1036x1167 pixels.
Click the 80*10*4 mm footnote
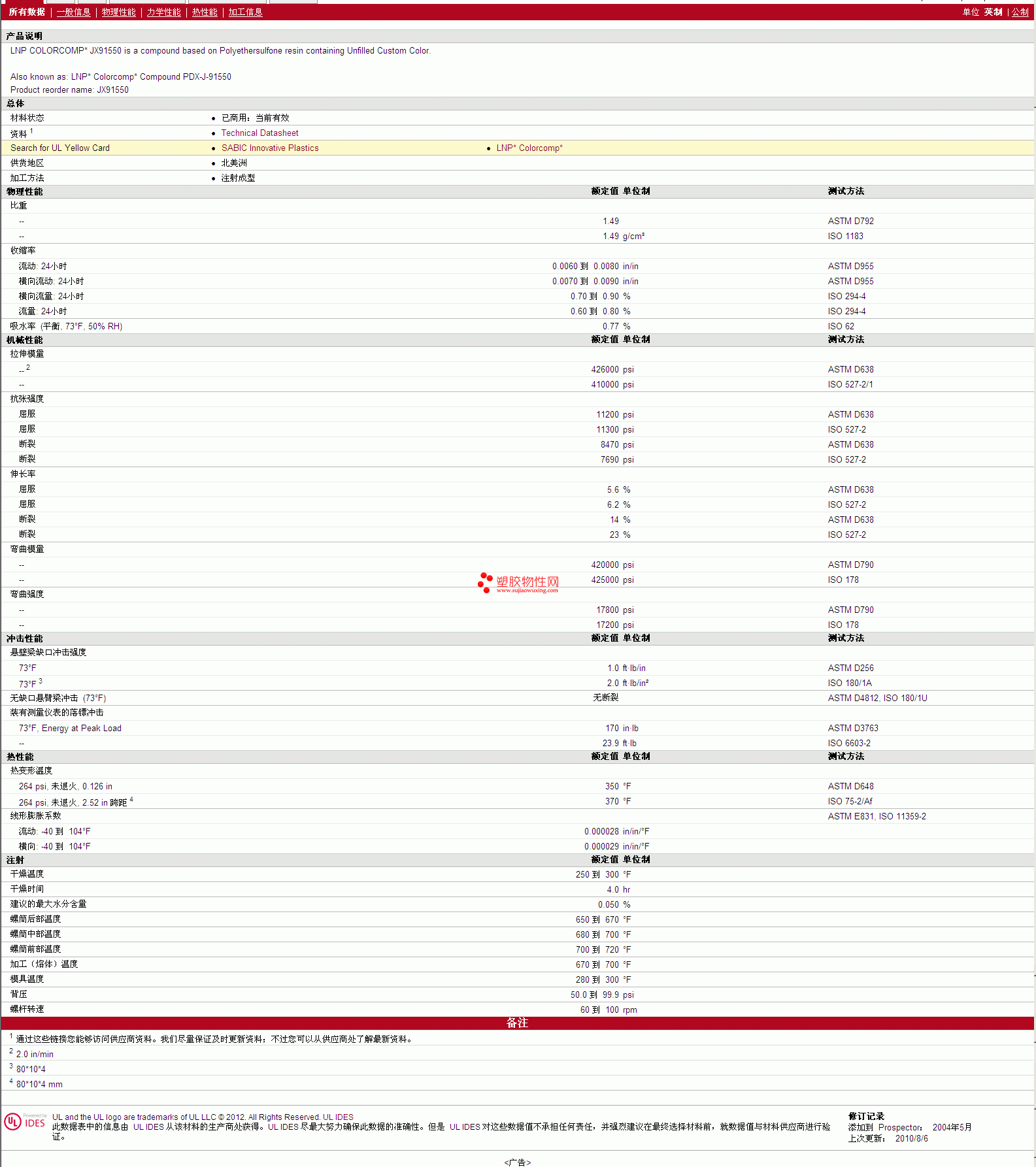tap(39, 1084)
